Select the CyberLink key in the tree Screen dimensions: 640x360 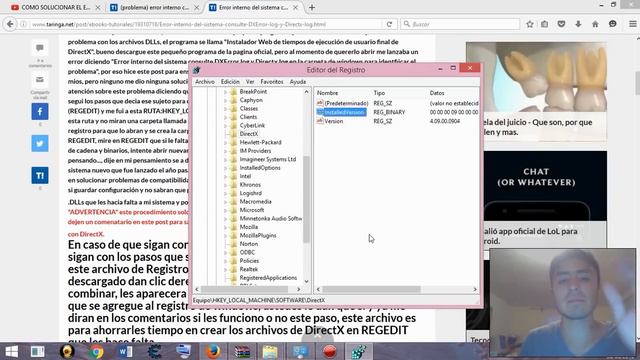pos(252,125)
